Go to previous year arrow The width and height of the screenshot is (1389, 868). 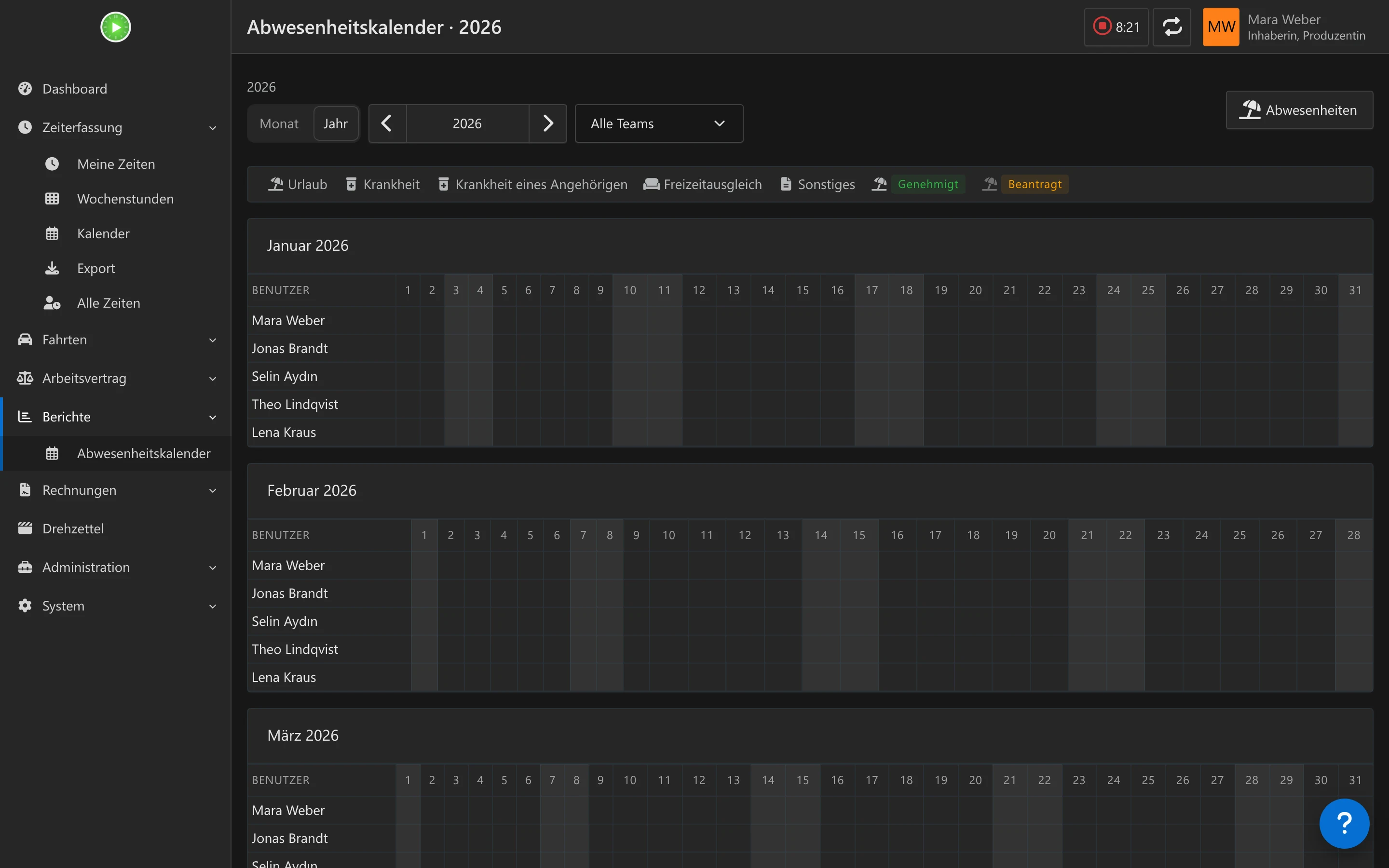pyautogui.click(x=387, y=123)
